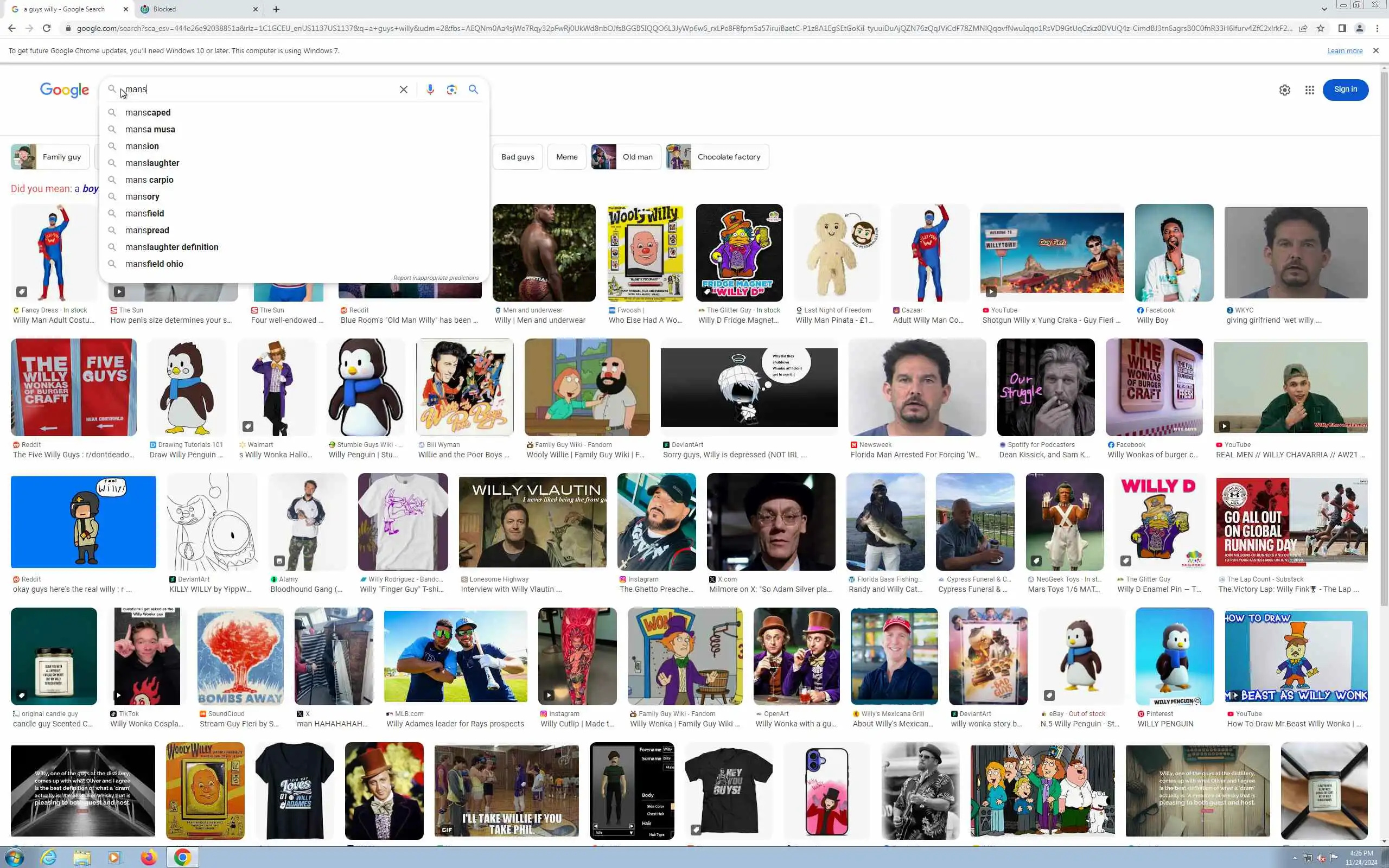Launch Firefox from the taskbar

point(149,857)
